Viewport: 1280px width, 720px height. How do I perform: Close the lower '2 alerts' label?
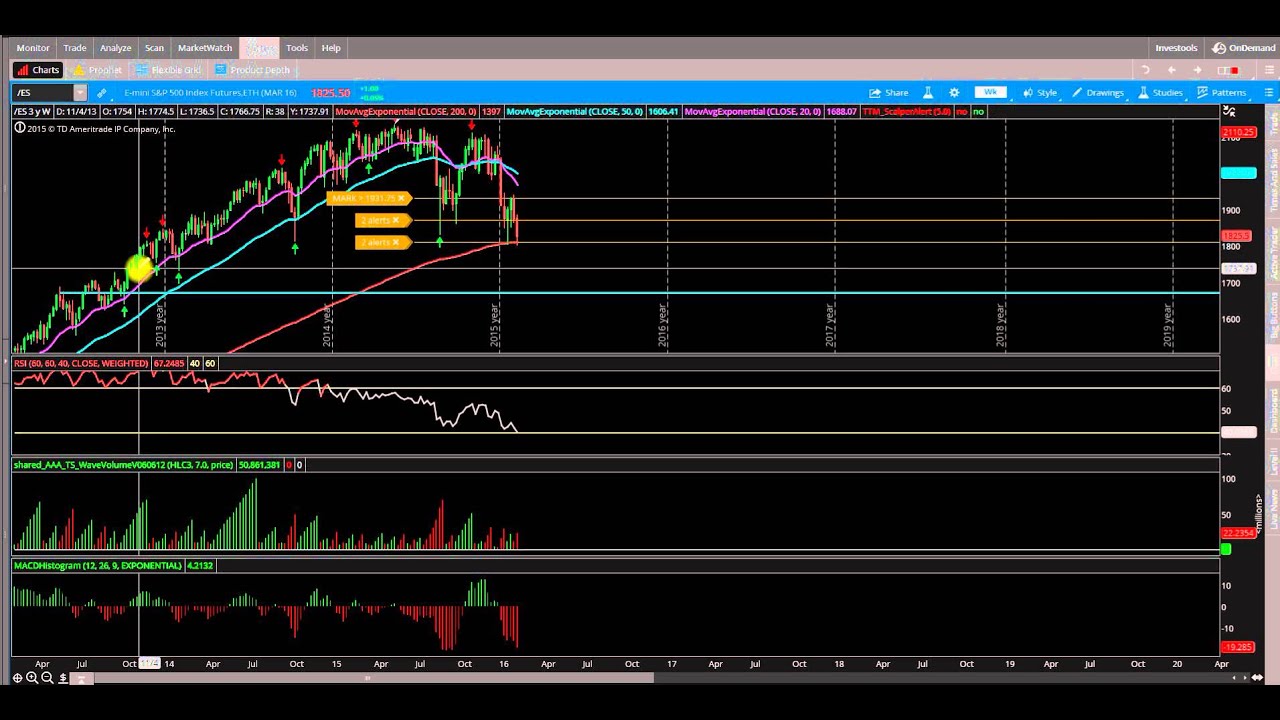pyautogui.click(x=395, y=242)
